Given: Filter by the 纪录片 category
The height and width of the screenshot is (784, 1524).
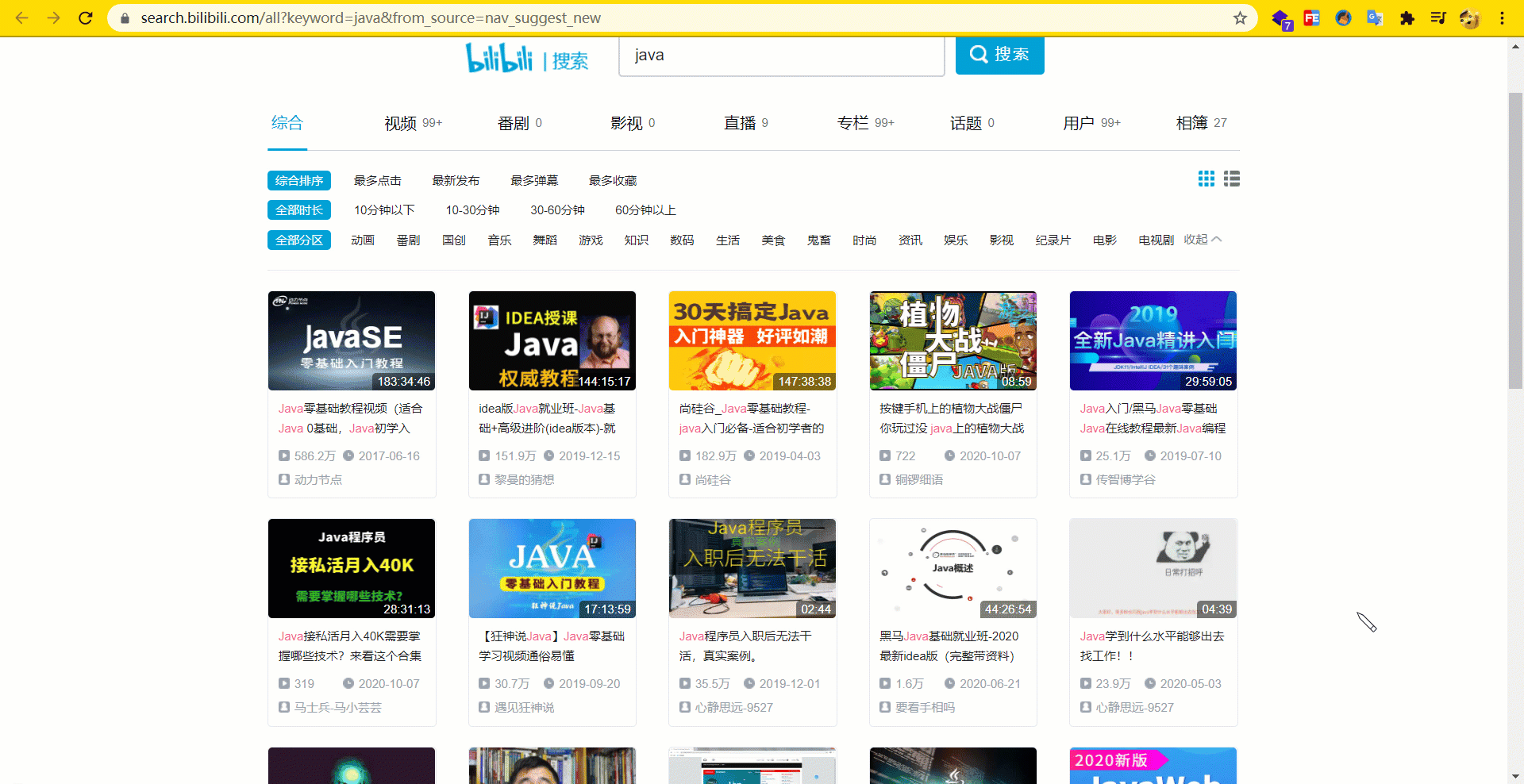Looking at the screenshot, I should [x=1053, y=240].
